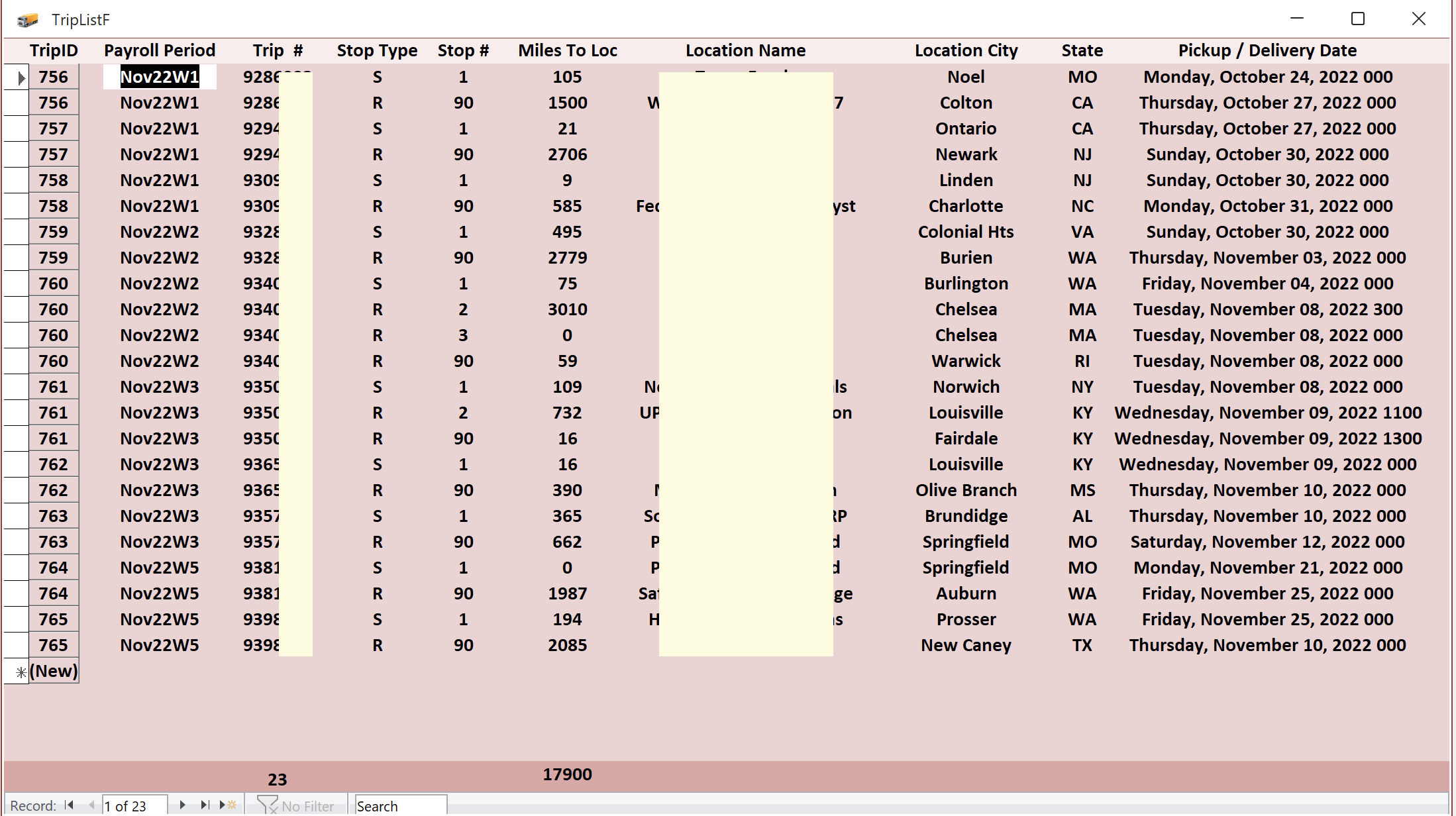1456x816 pixels.
Task: Go to previous record arrow
Action: (x=91, y=805)
